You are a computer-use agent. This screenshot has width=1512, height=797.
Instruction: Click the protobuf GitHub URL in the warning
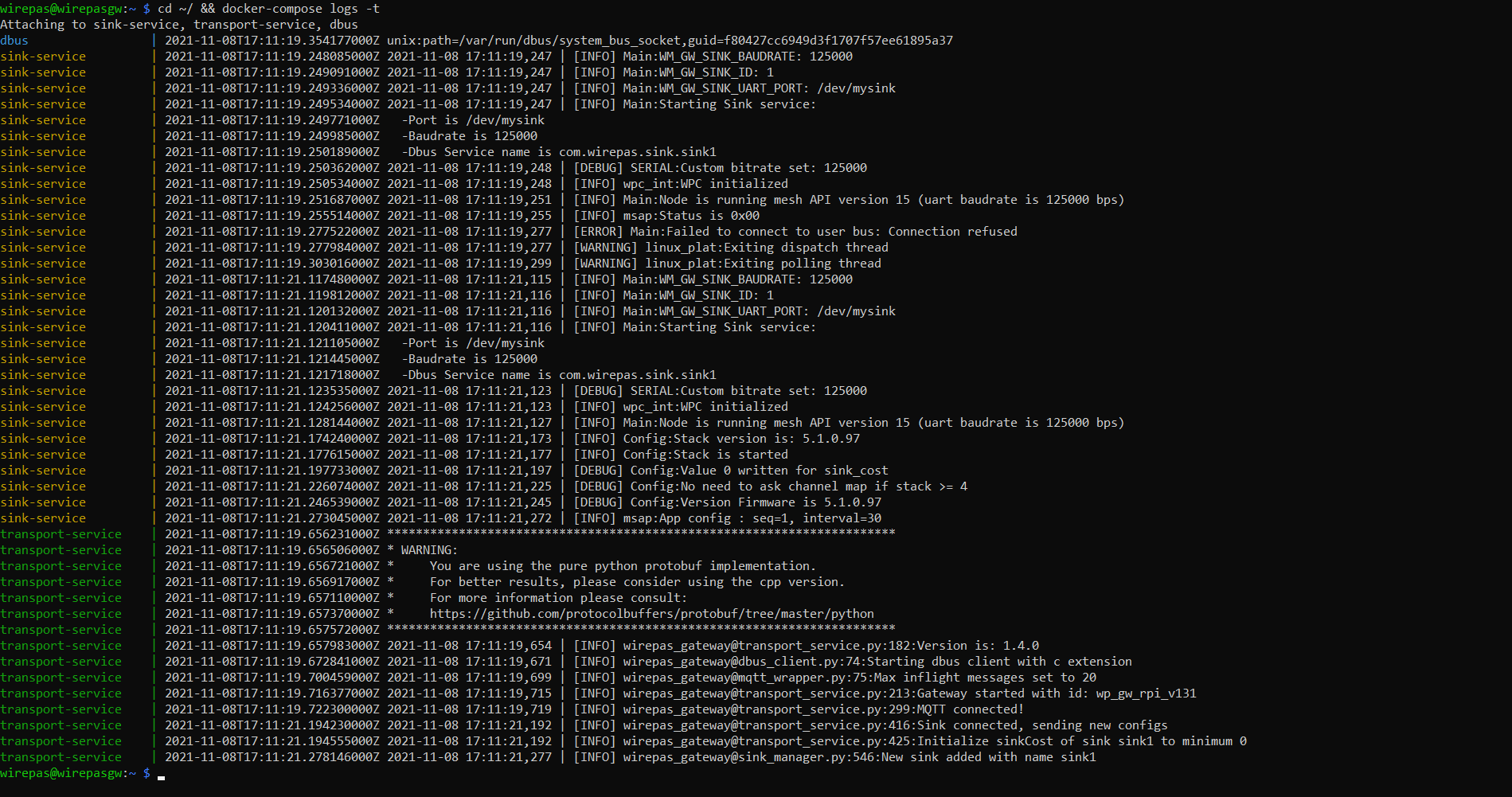[651, 614]
